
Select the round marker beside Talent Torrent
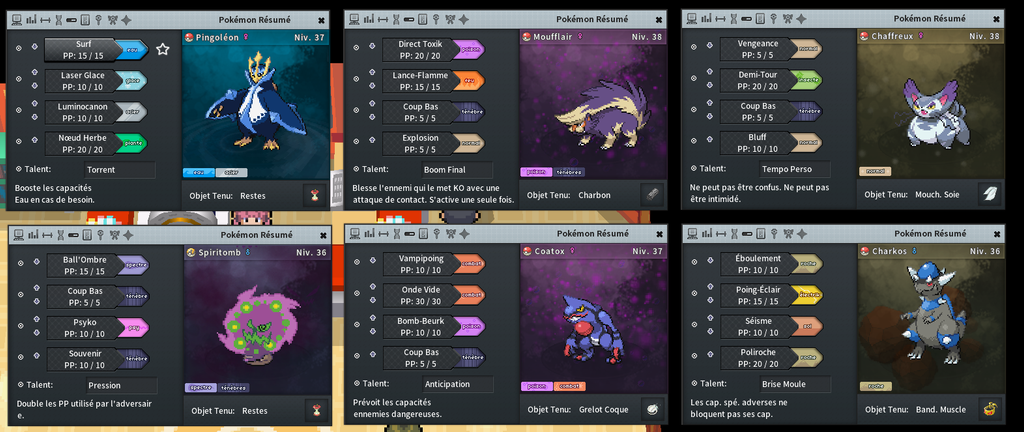(x=19, y=169)
